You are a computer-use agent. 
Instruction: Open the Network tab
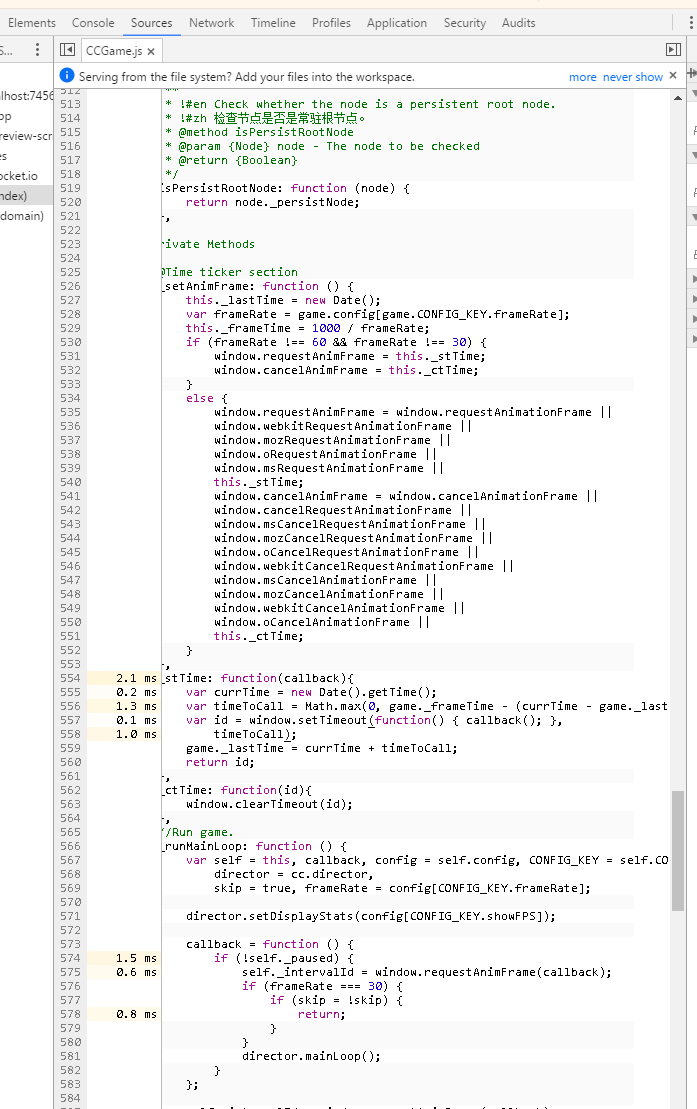[x=212, y=23]
